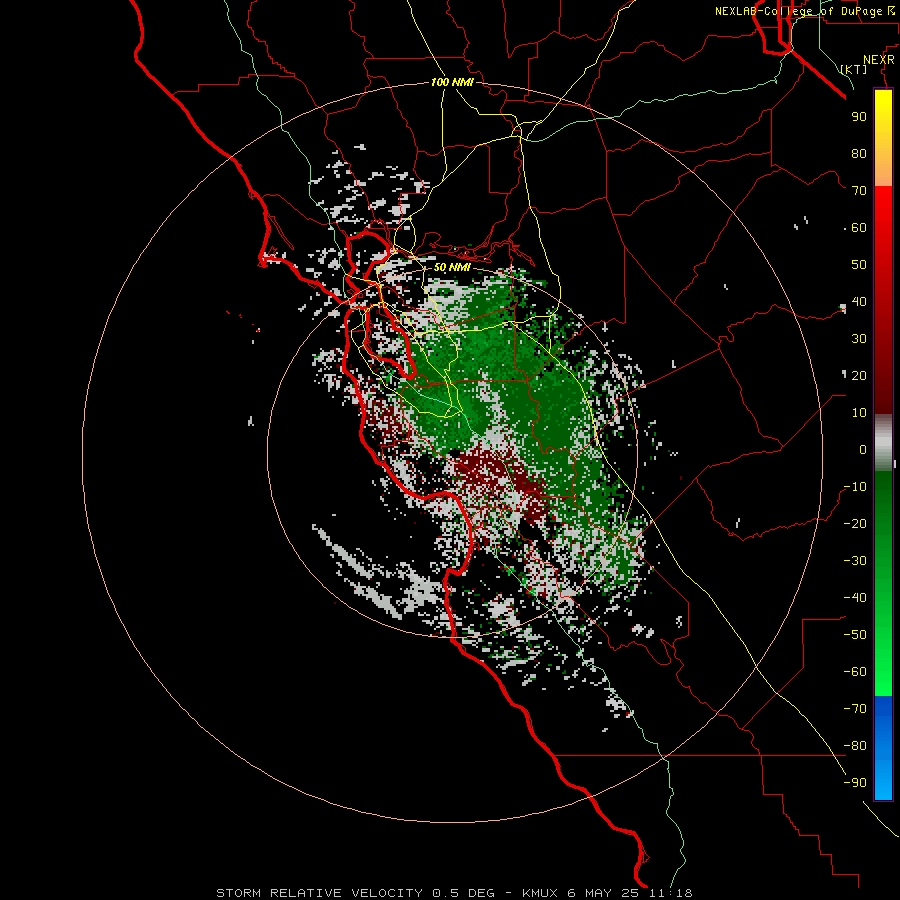Select the 60 value on velocity scale
The width and height of the screenshot is (900, 900).
pyautogui.click(x=859, y=227)
